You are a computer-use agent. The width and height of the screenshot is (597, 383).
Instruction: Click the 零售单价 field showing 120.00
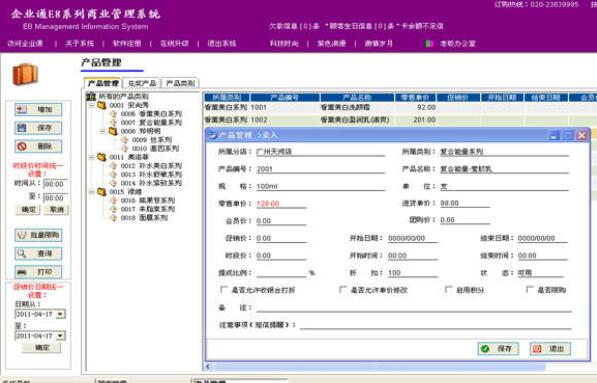(281, 204)
